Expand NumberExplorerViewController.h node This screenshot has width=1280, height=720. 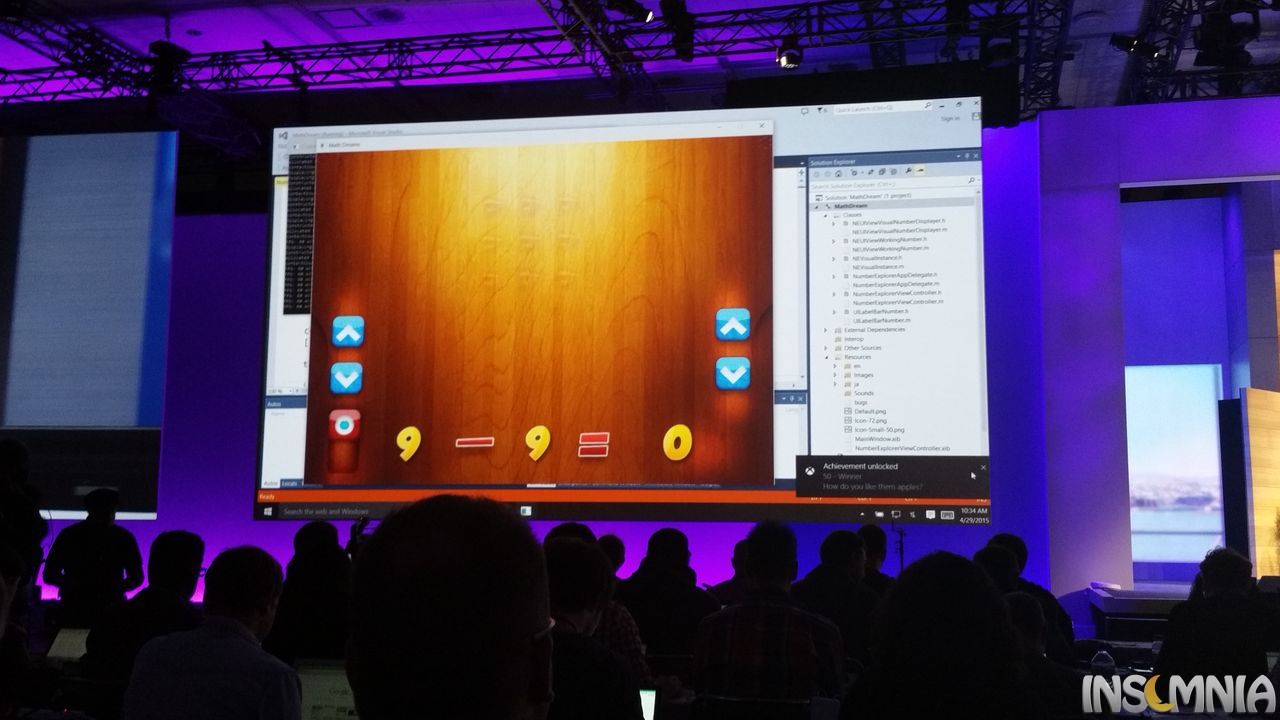(x=833, y=294)
